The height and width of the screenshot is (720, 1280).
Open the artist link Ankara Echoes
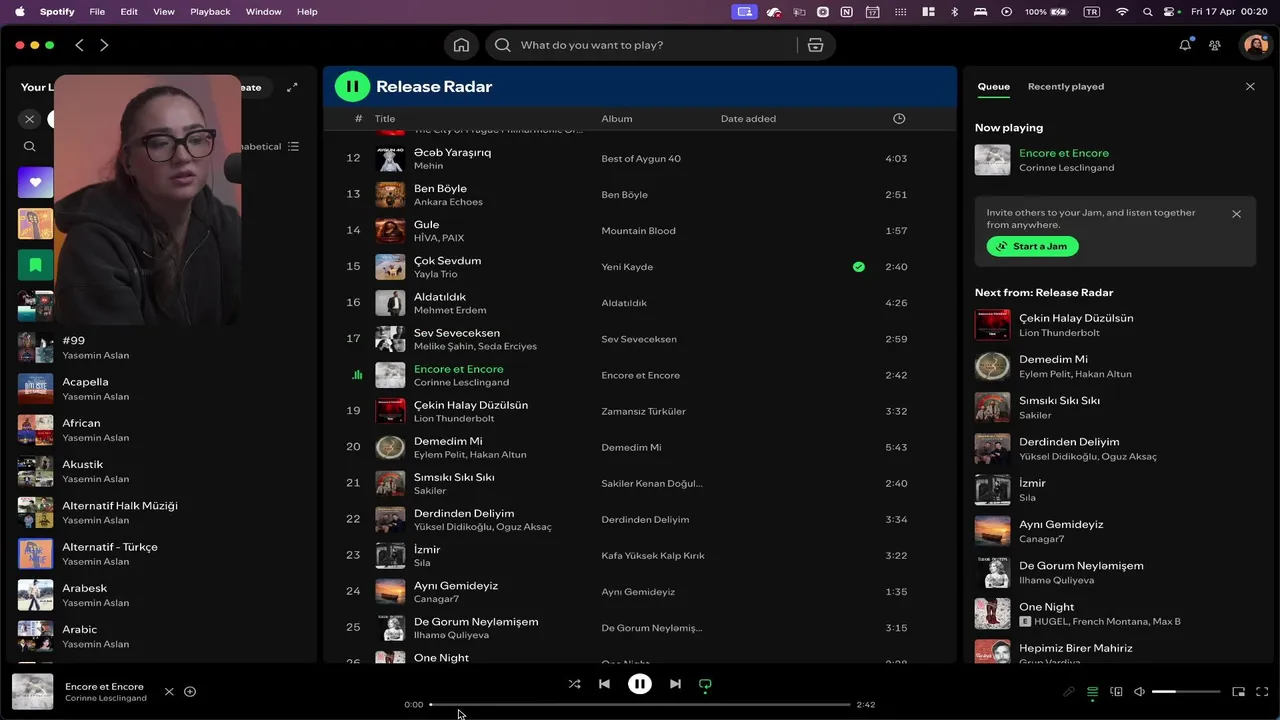pyautogui.click(x=448, y=202)
